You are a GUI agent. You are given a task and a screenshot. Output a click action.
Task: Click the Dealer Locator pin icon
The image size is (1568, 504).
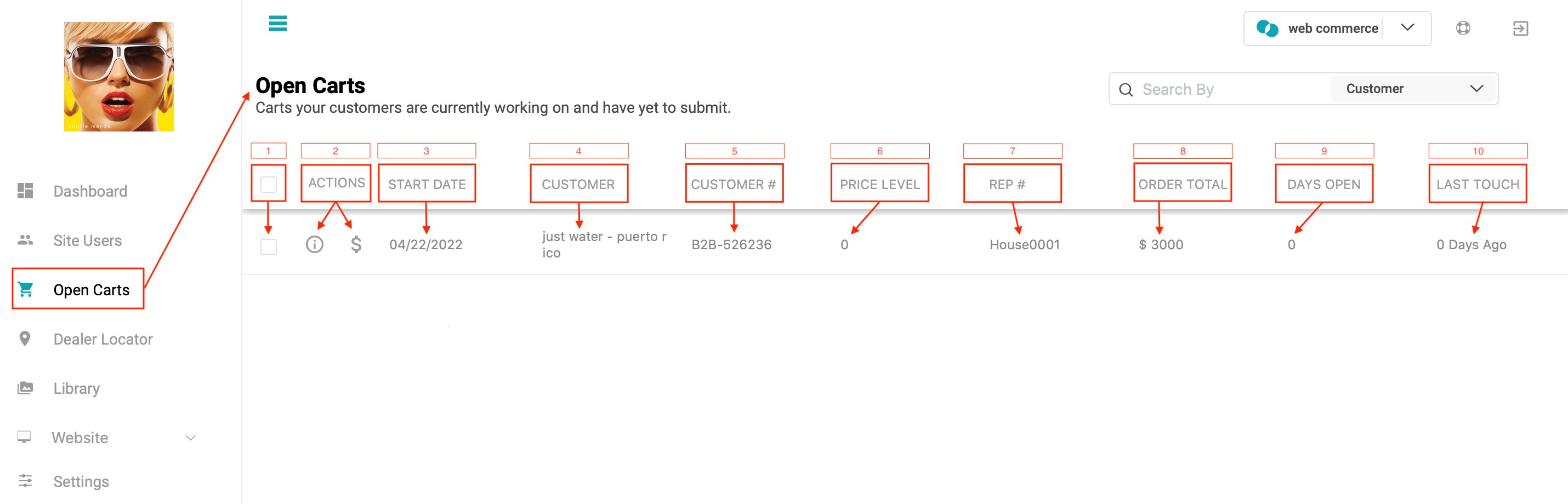[25, 339]
